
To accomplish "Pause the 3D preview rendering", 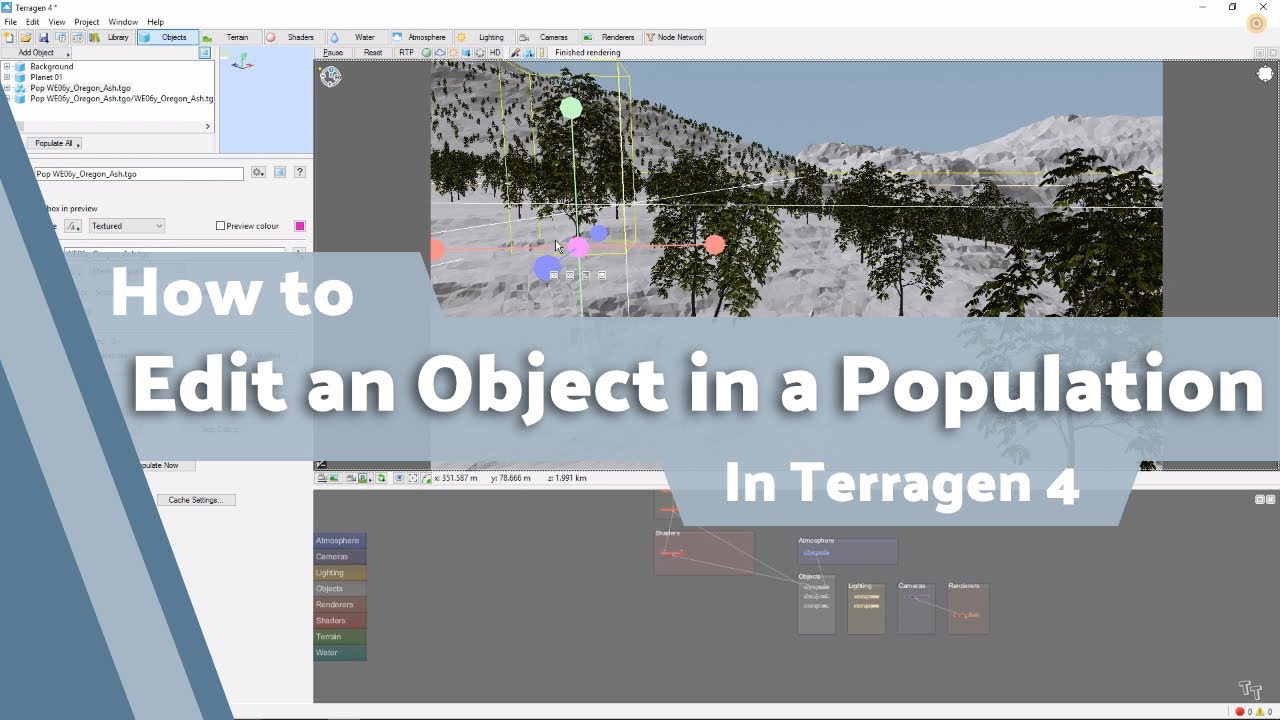I will [x=333, y=52].
